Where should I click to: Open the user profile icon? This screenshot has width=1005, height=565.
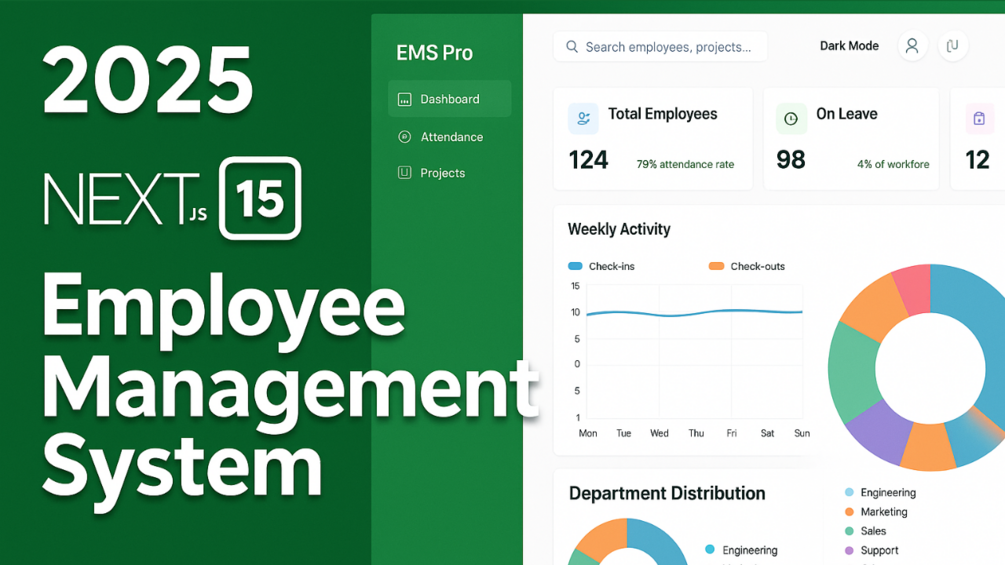(x=912, y=46)
